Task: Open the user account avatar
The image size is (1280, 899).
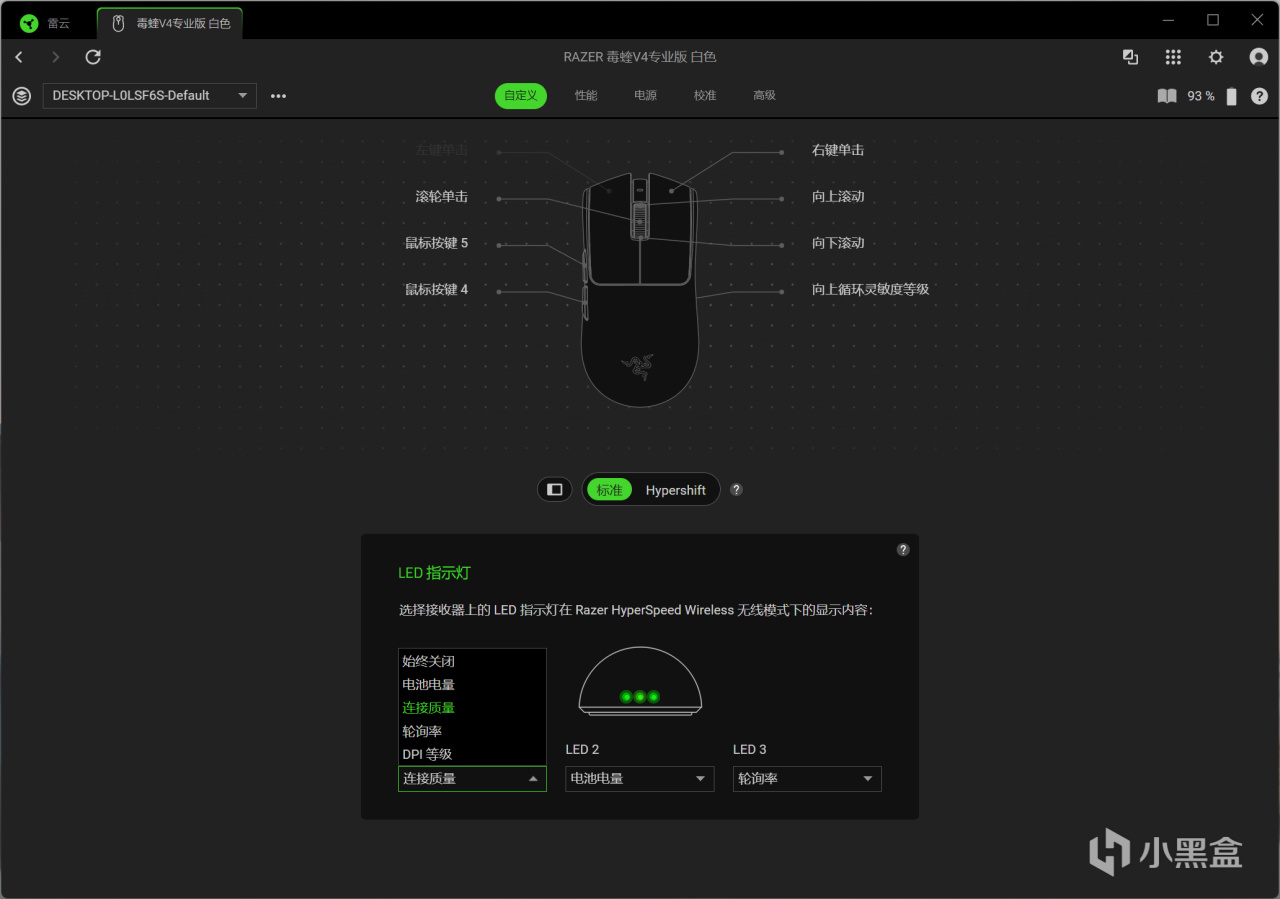Action: pyautogui.click(x=1259, y=57)
